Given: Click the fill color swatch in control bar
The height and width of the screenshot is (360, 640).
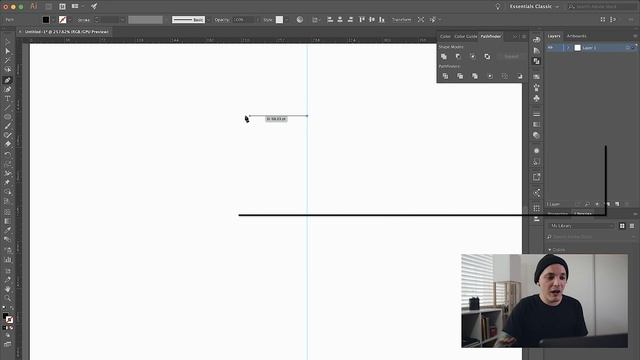Looking at the screenshot, I should pos(46,20).
